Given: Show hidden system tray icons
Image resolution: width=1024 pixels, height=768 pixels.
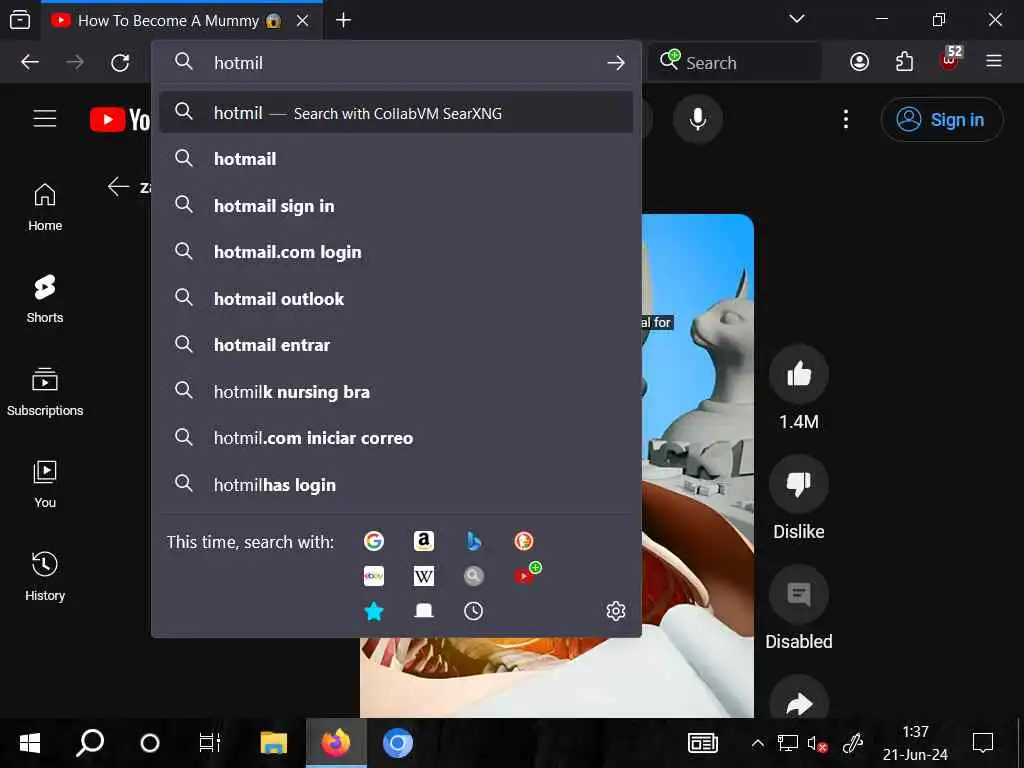Looking at the screenshot, I should tap(758, 743).
